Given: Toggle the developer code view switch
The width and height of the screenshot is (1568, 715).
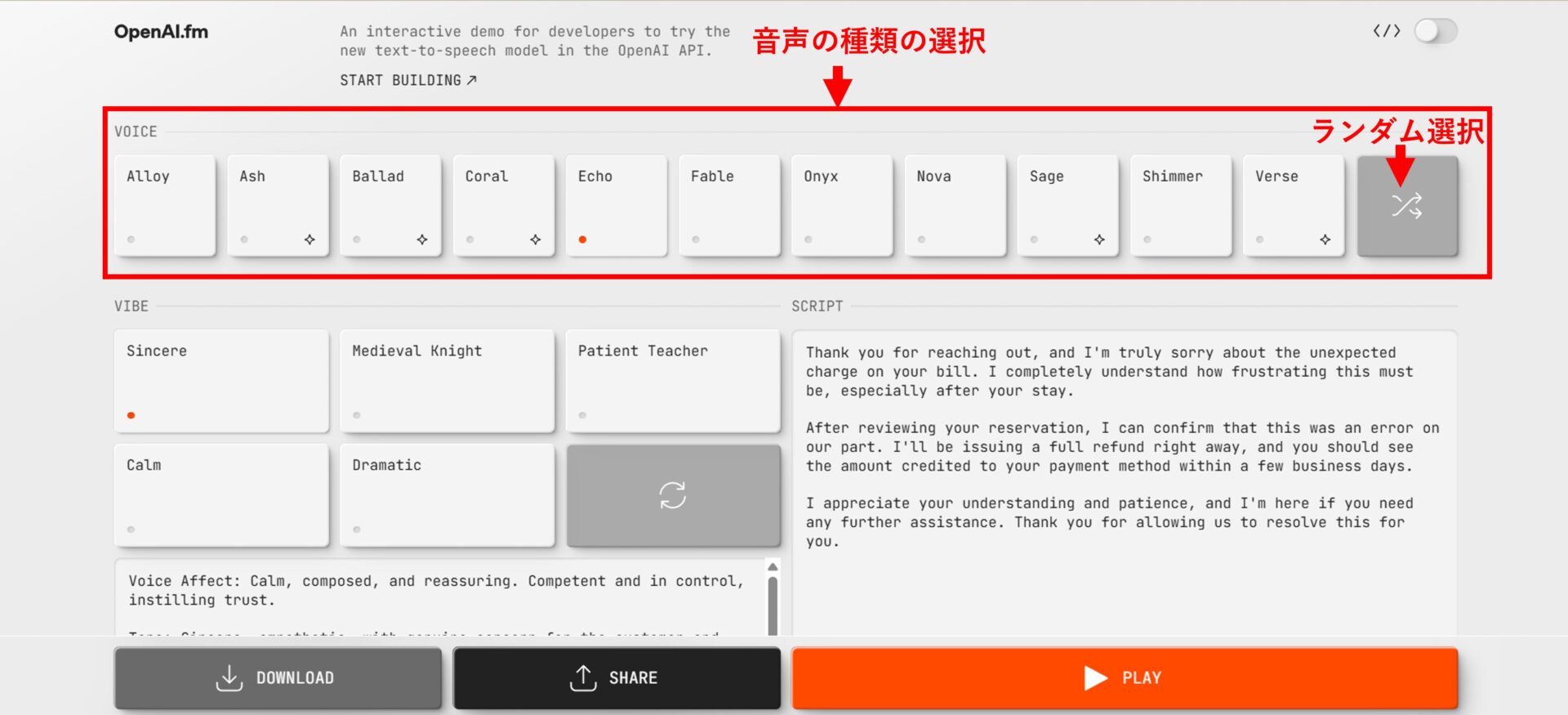Looking at the screenshot, I should click(x=1436, y=31).
